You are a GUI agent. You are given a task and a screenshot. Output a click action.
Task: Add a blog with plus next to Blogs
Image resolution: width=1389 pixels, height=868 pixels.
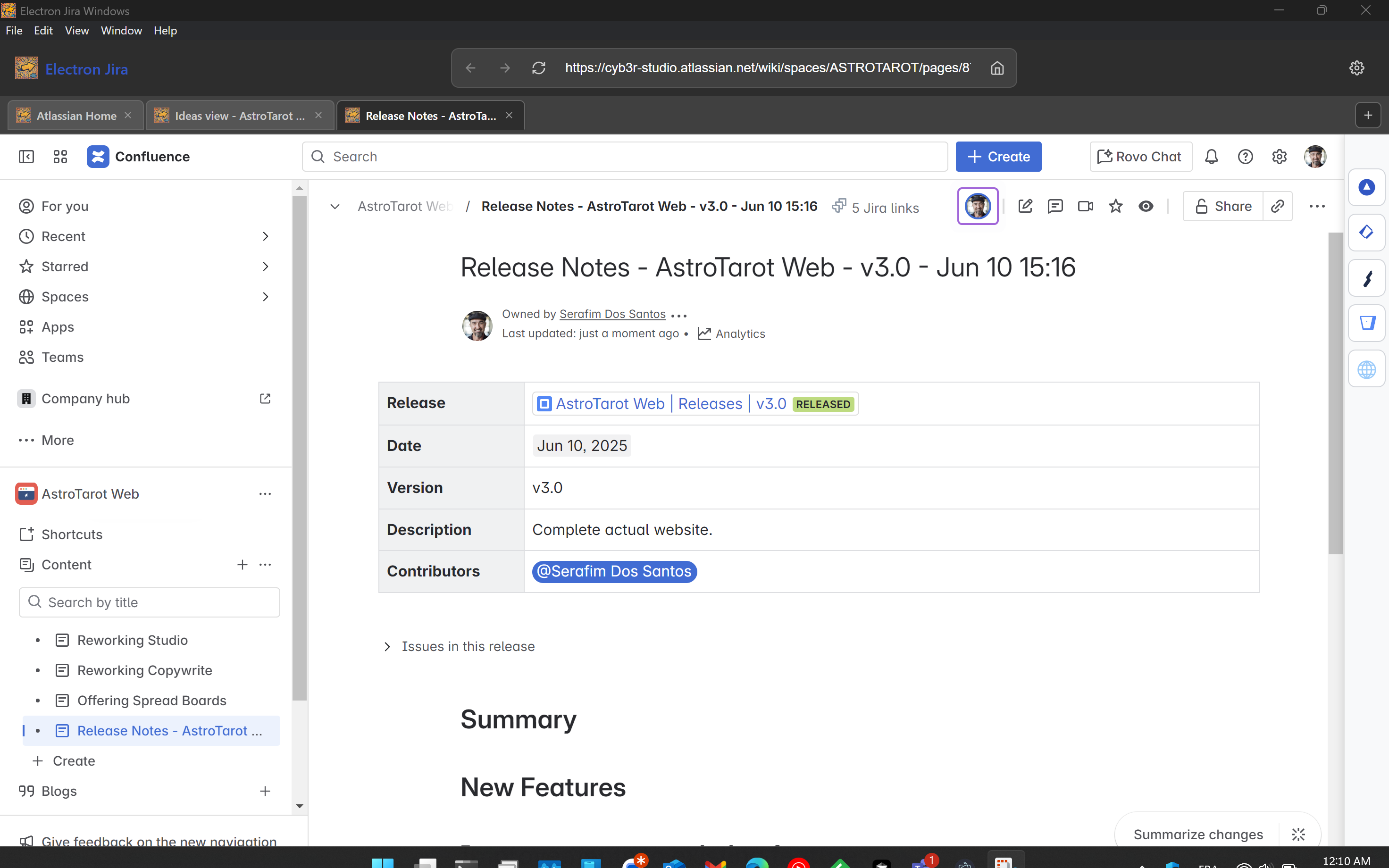(265, 791)
